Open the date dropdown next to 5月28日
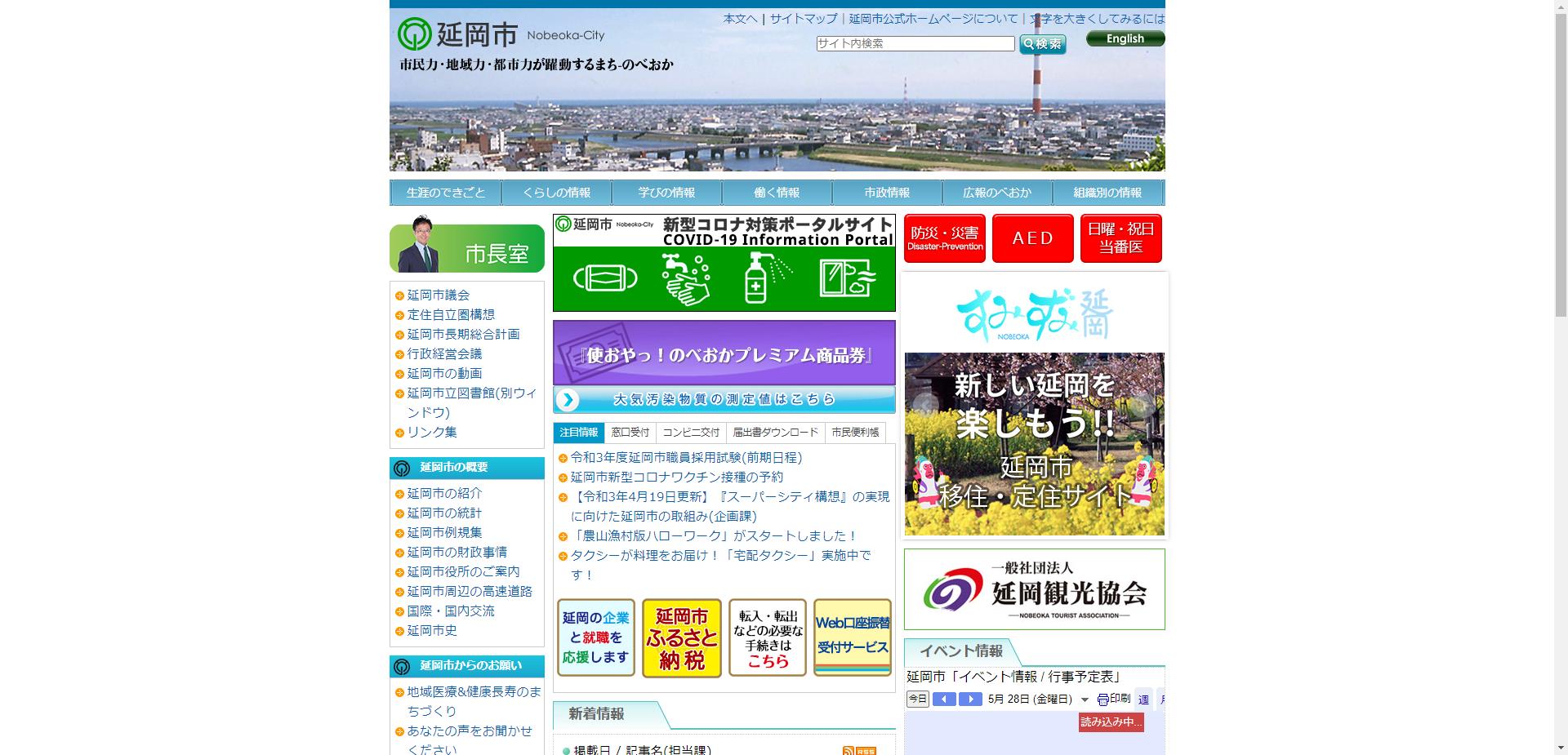The height and width of the screenshot is (755, 1568). pyautogui.click(x=1085, y=699)
